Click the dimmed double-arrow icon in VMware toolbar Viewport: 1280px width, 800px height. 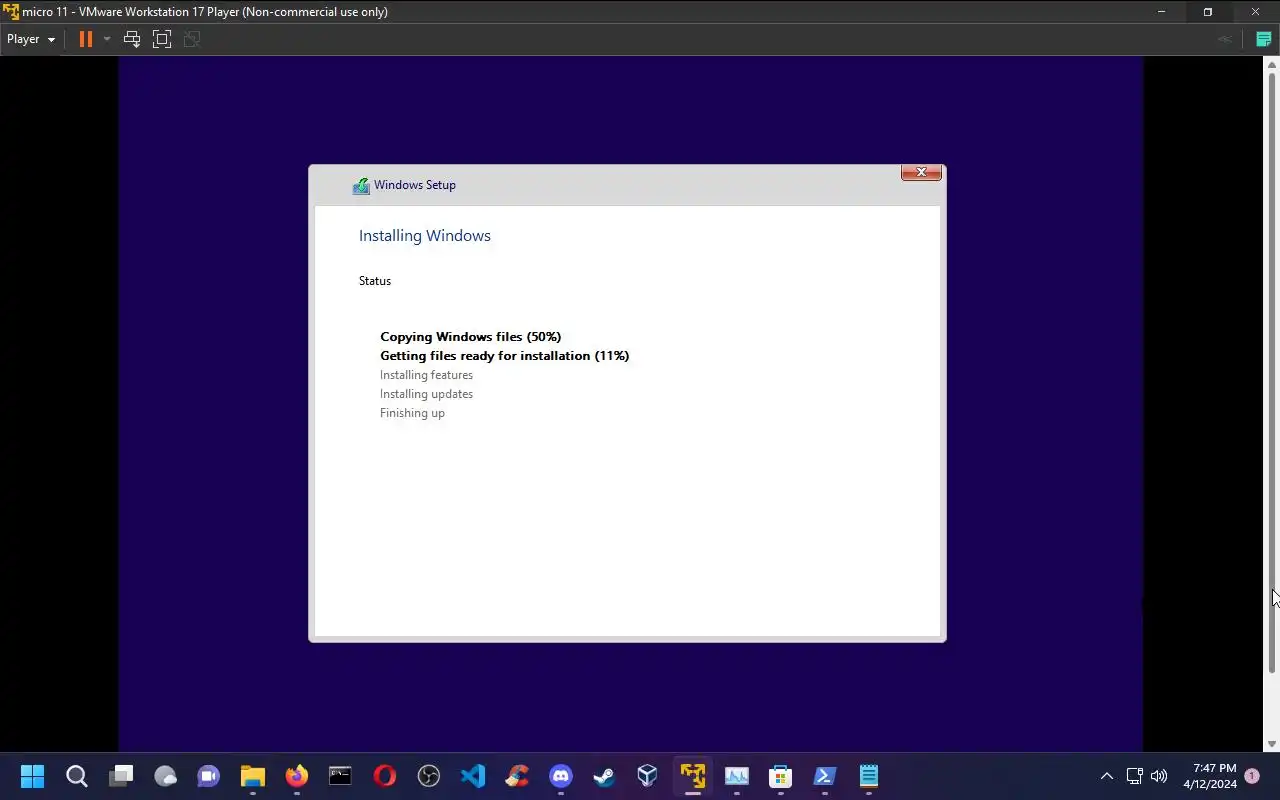click(1224, 39)
